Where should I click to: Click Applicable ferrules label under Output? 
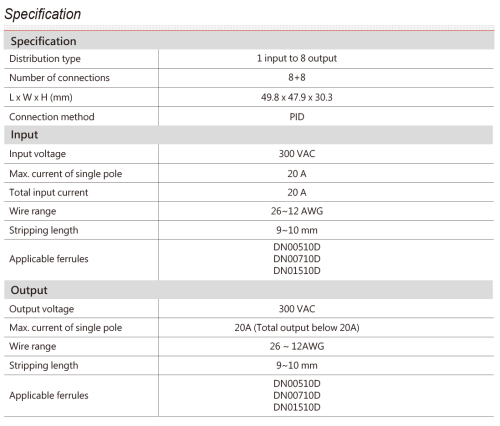(49, 395)
